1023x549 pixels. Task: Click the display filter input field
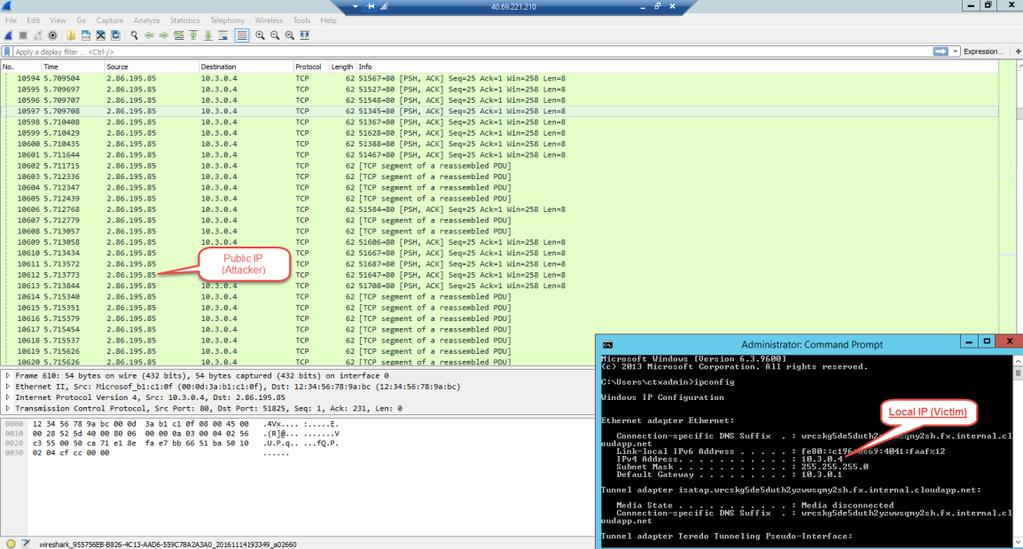[x=473, y=52]
